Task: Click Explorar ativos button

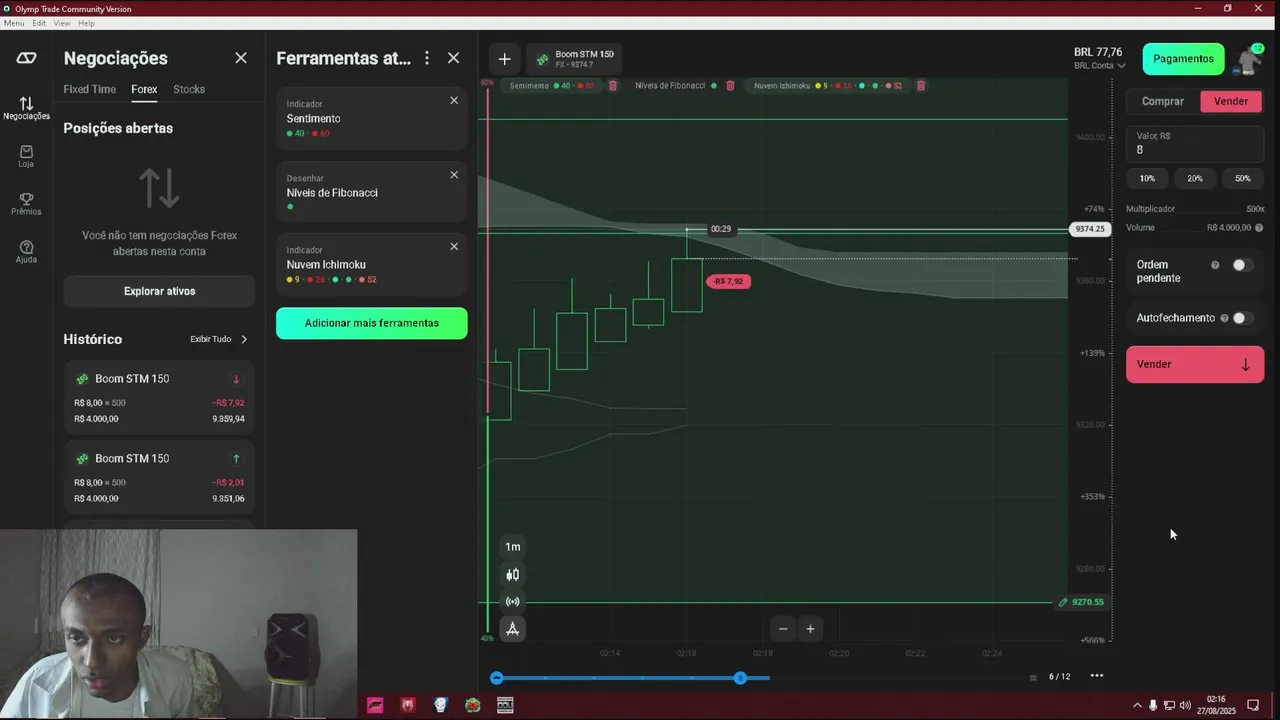Action: (159, 291)
